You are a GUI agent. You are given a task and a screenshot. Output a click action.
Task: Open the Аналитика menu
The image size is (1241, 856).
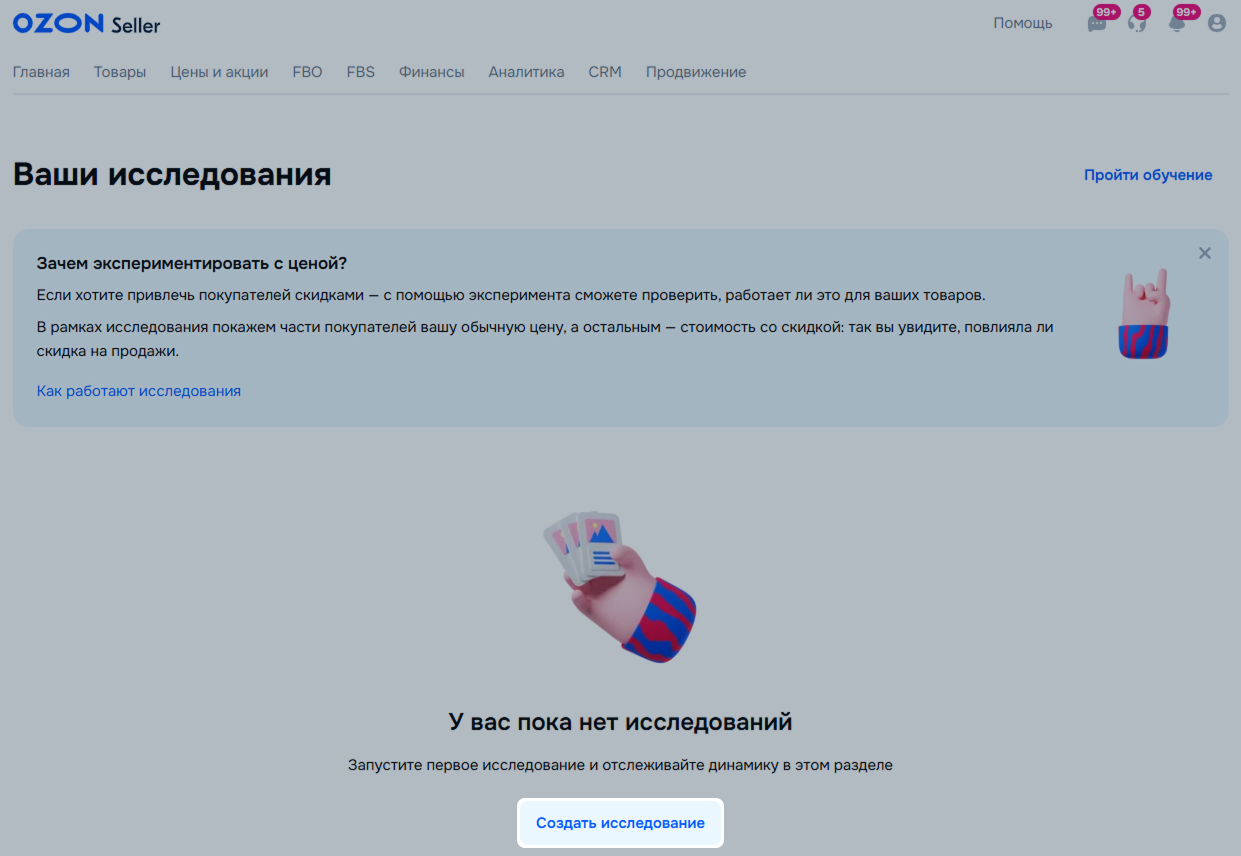(526, 72)
